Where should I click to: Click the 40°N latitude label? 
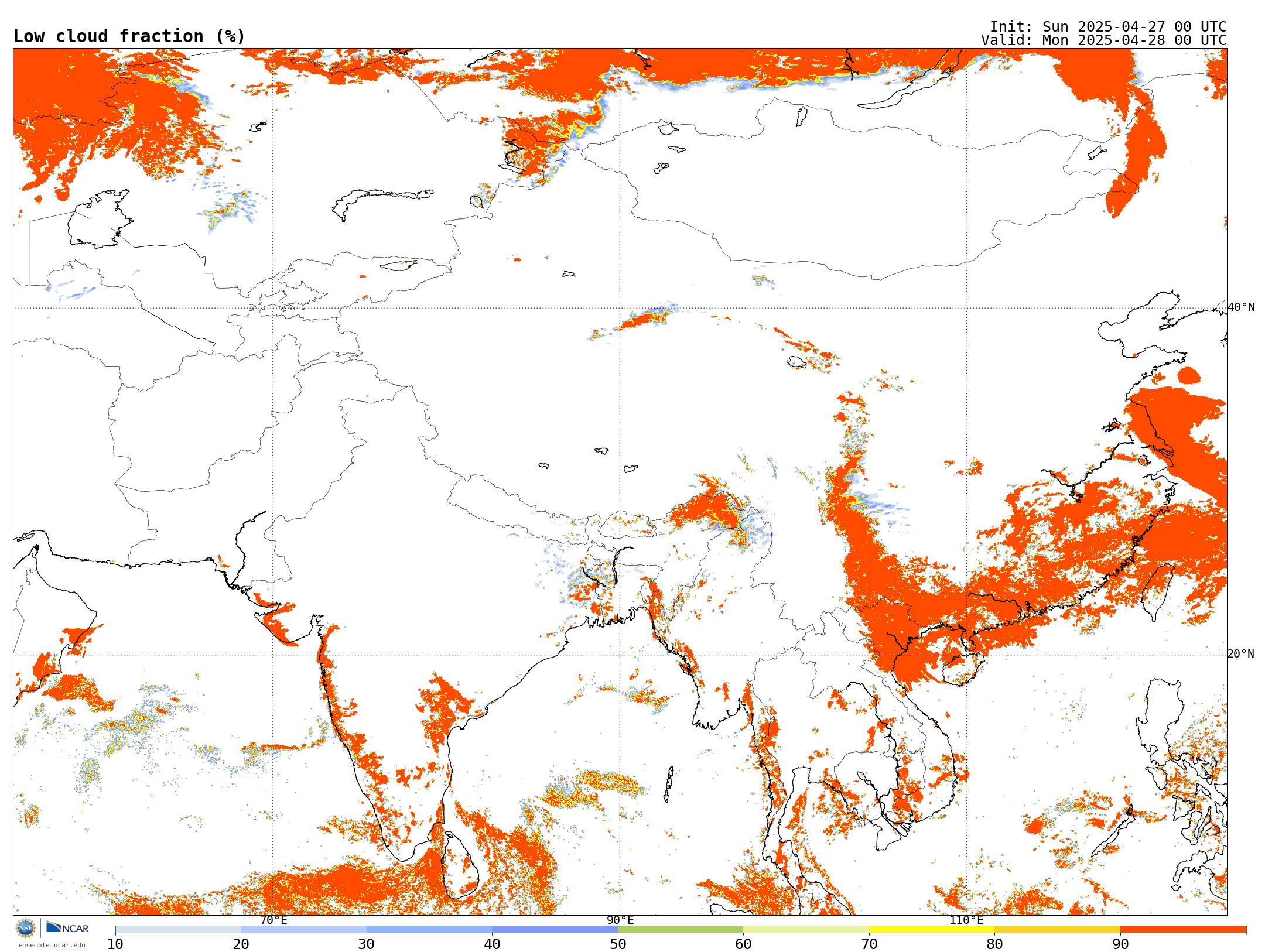1241,307
